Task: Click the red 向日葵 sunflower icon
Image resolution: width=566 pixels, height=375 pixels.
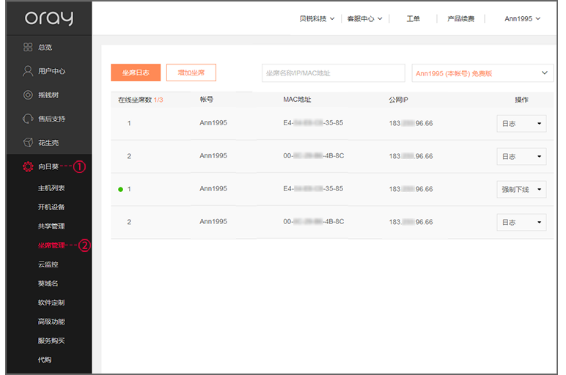Action: (28, 166)
